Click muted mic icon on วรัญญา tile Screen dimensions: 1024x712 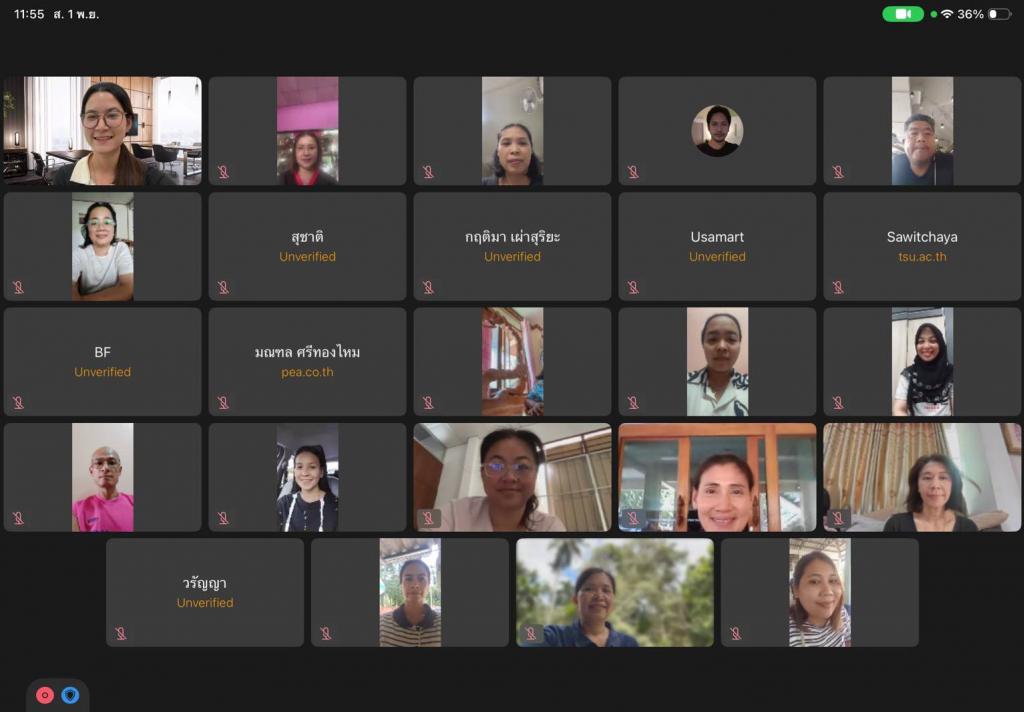[x=121, y=634]
